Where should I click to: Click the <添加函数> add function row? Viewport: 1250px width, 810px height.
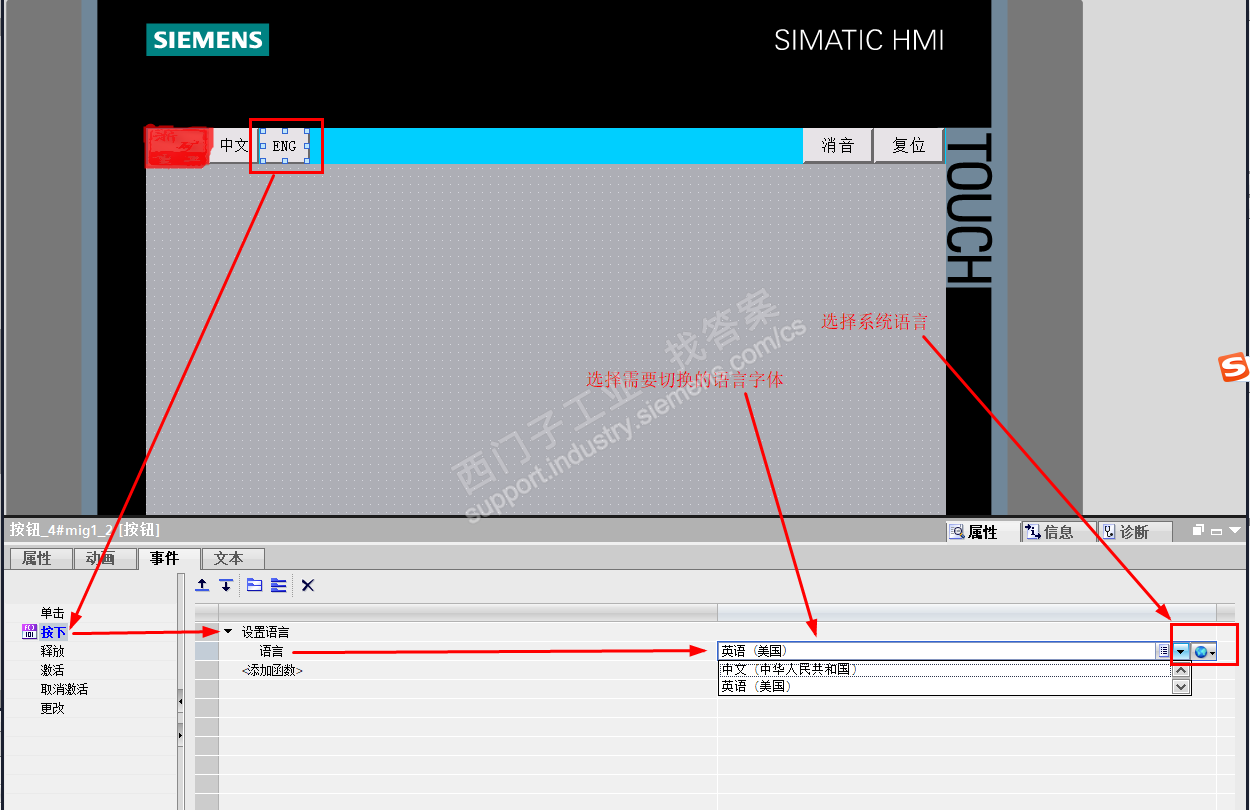(272, 670)
